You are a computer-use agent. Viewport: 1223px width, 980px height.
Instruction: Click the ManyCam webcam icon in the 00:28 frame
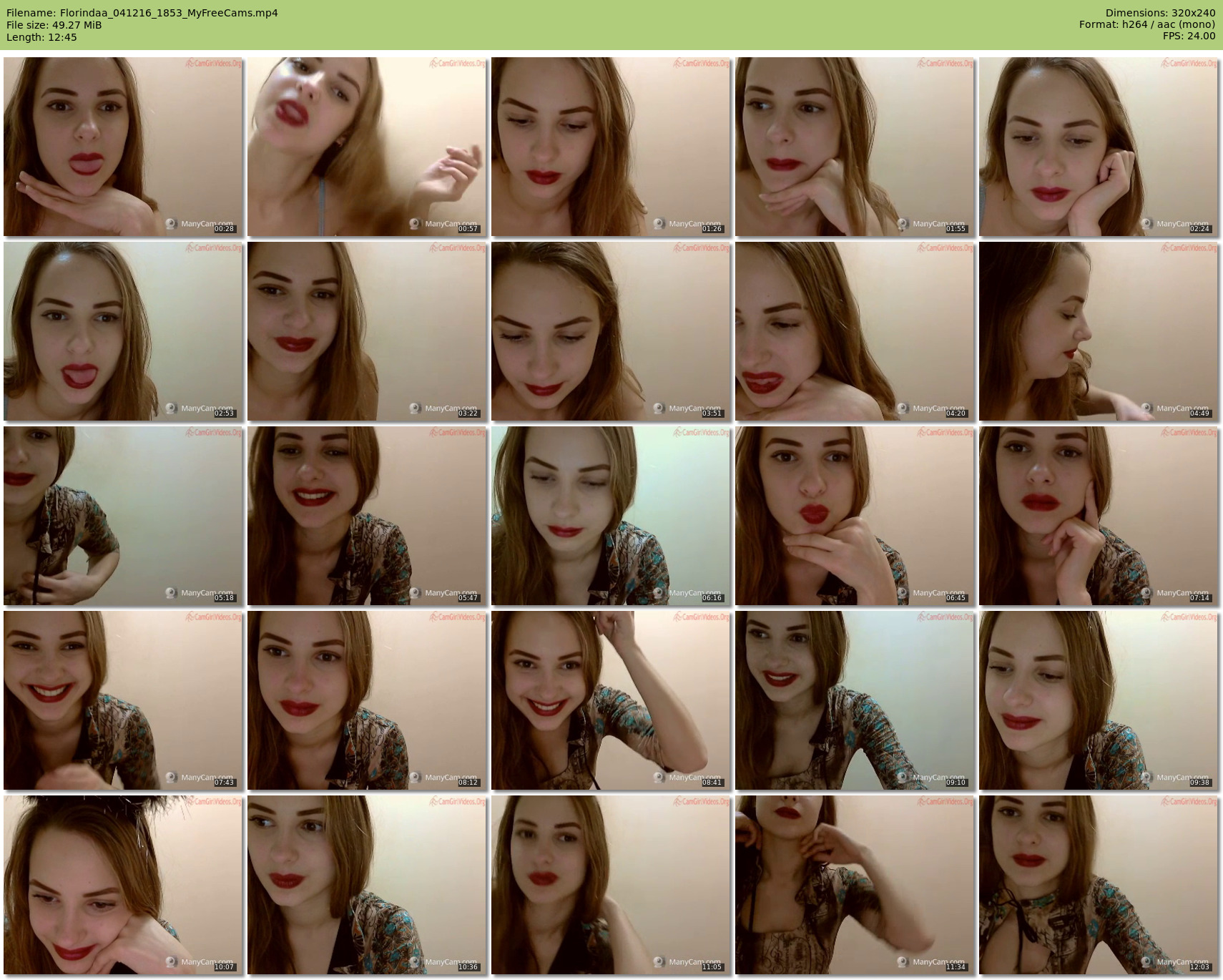[171, 224]
